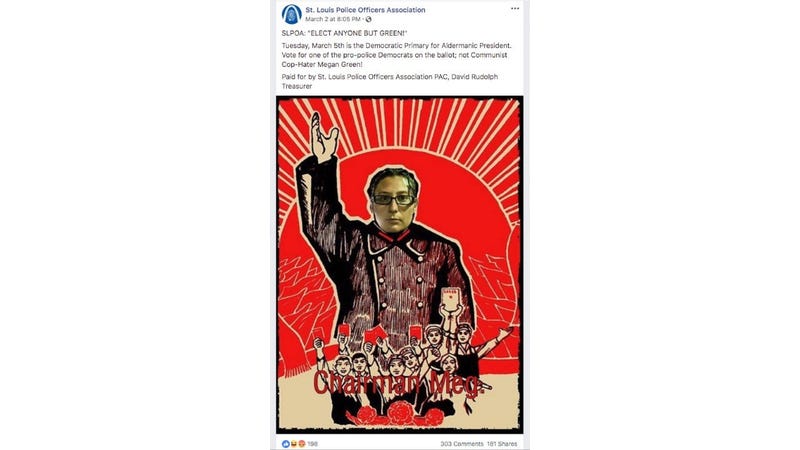Viewport: 800px width, 450px height.
Task: View the 198 reactions count list
Action: (312, 444)
